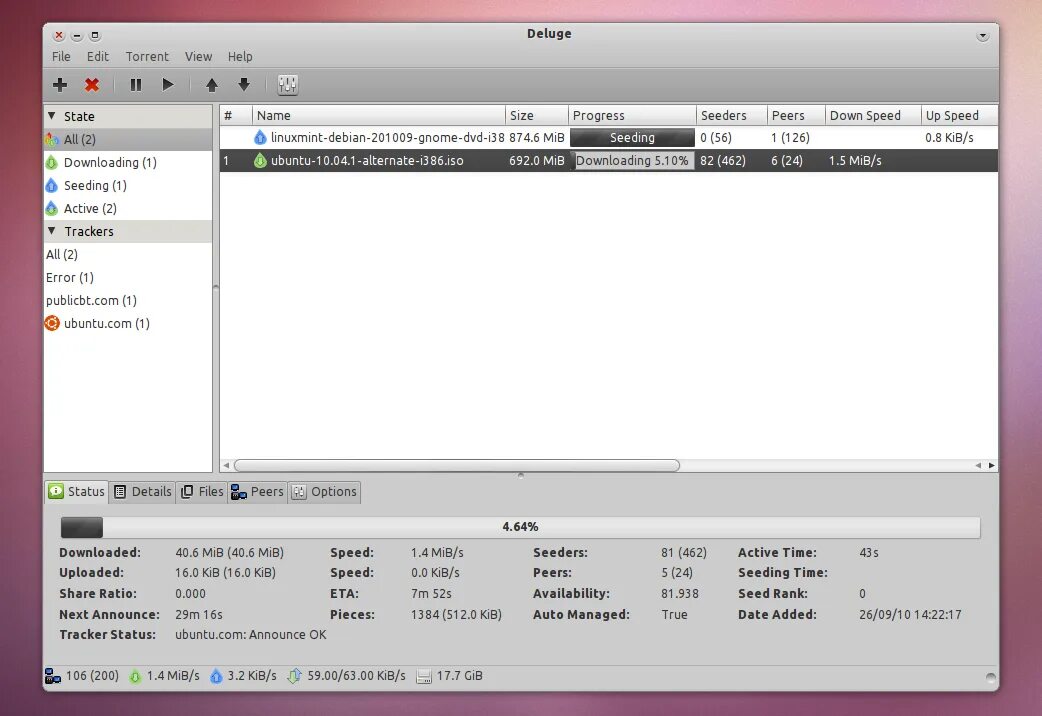Screen dimensions: 1042x716
Task: Click the left scroll arrow of torrent list
Action: [226, 465]
